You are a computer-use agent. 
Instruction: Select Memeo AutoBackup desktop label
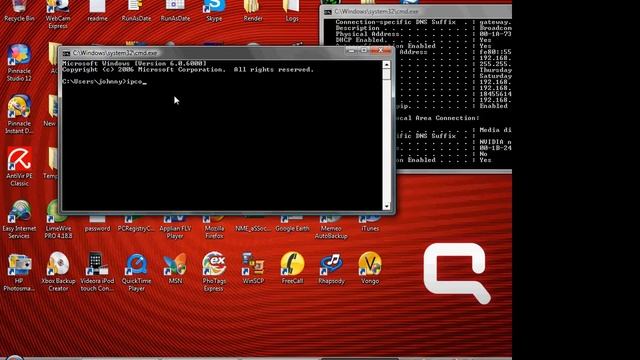coord(331,232)
